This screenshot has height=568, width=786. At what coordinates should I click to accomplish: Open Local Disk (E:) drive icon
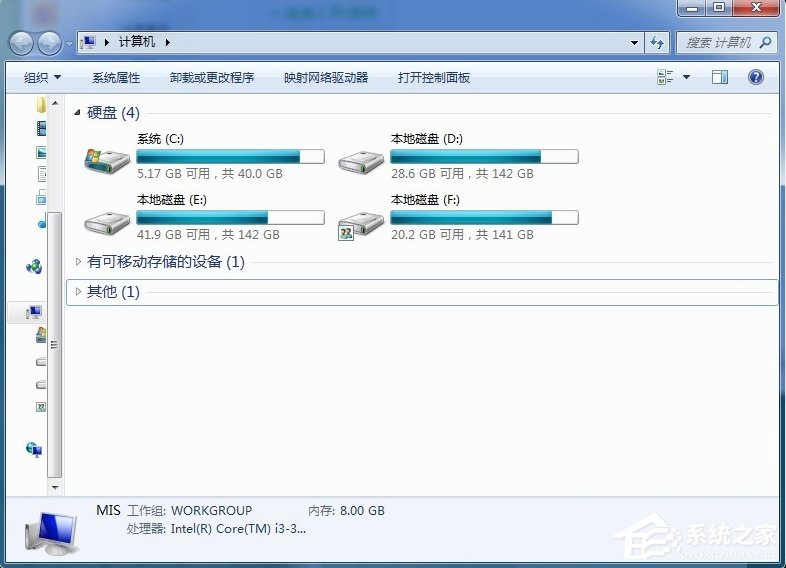[107, 223]
